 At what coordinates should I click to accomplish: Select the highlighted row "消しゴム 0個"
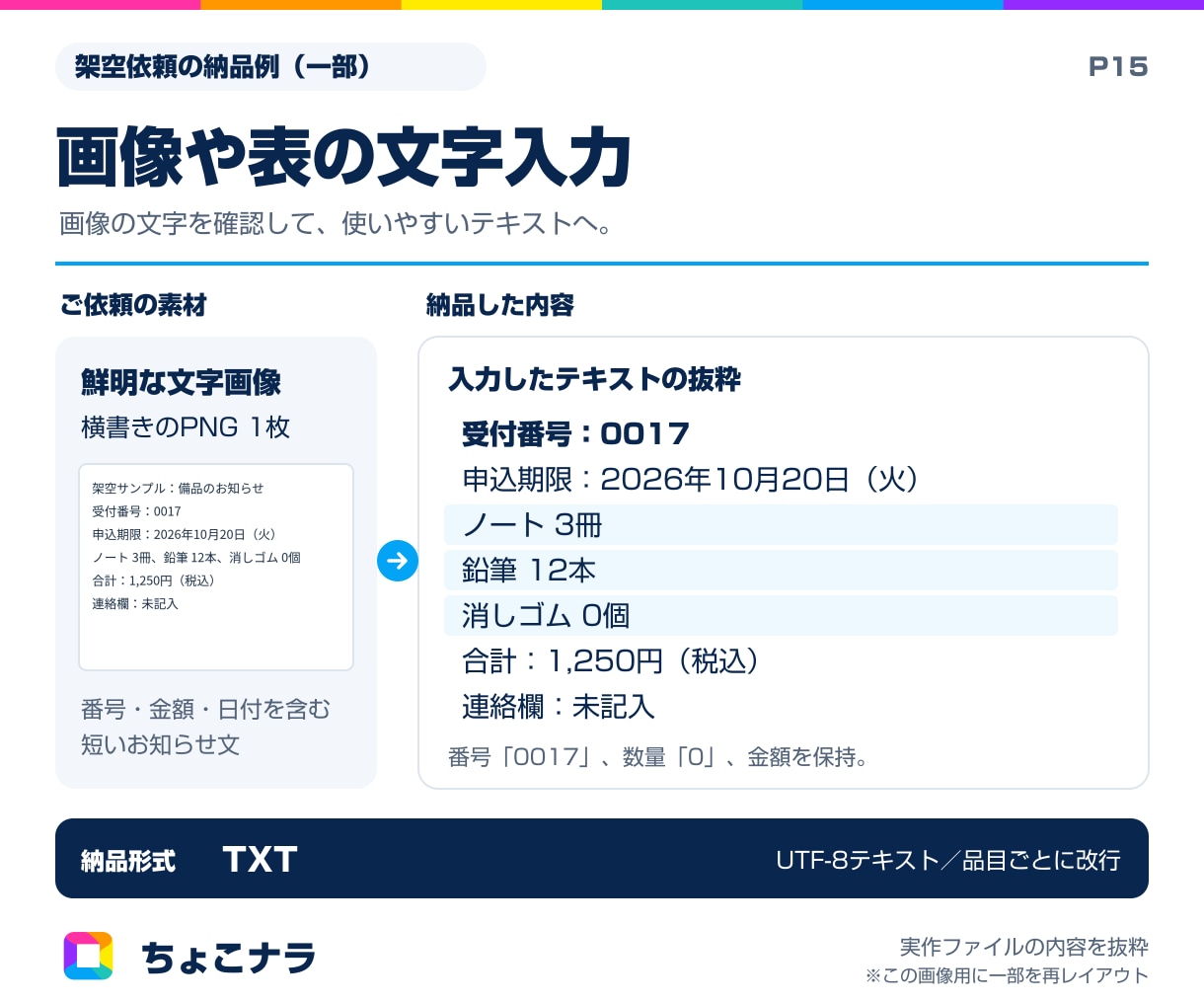point(781,616)
